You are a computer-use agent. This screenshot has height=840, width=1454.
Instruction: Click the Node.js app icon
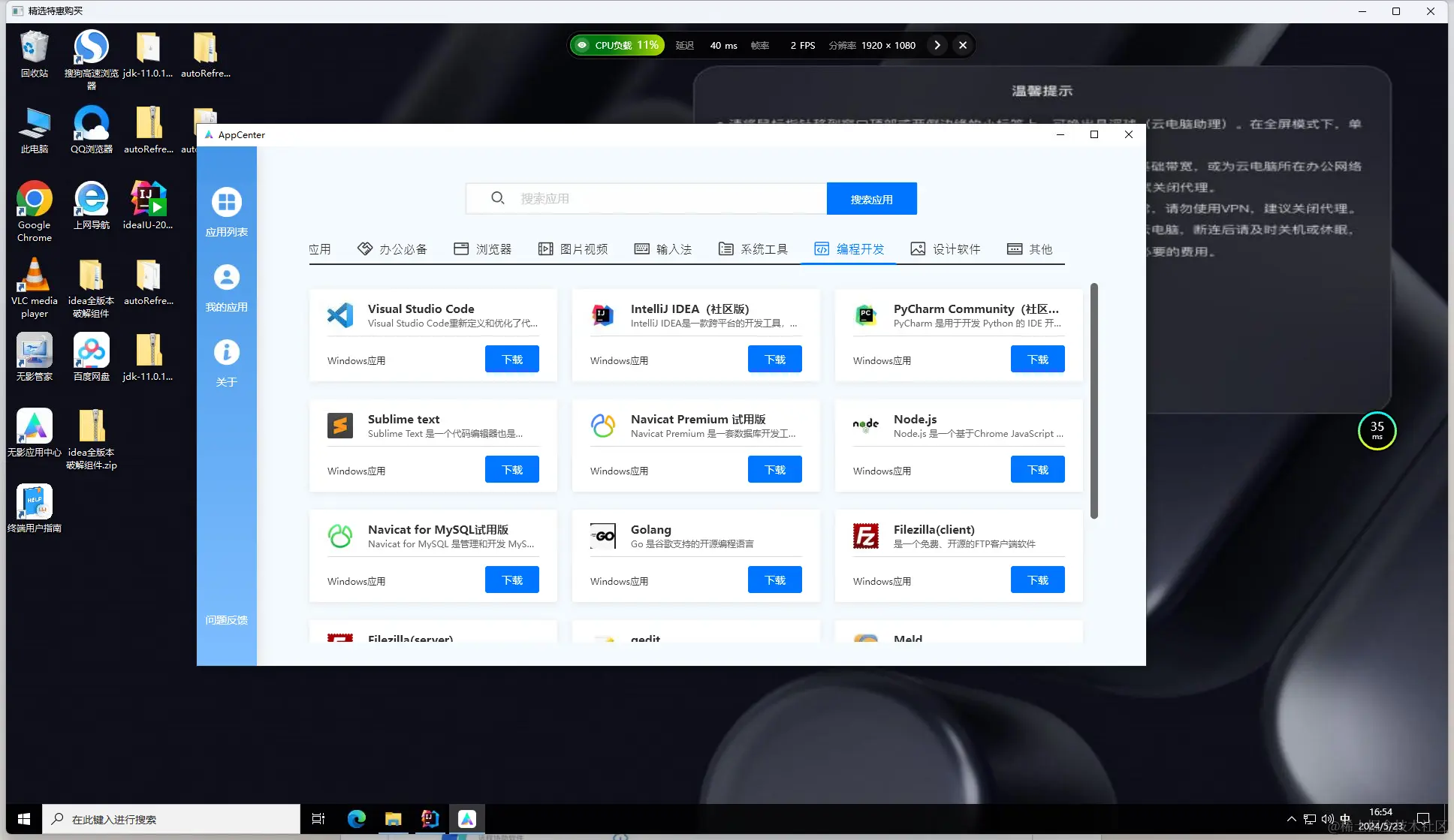click(x=866, y=425)
